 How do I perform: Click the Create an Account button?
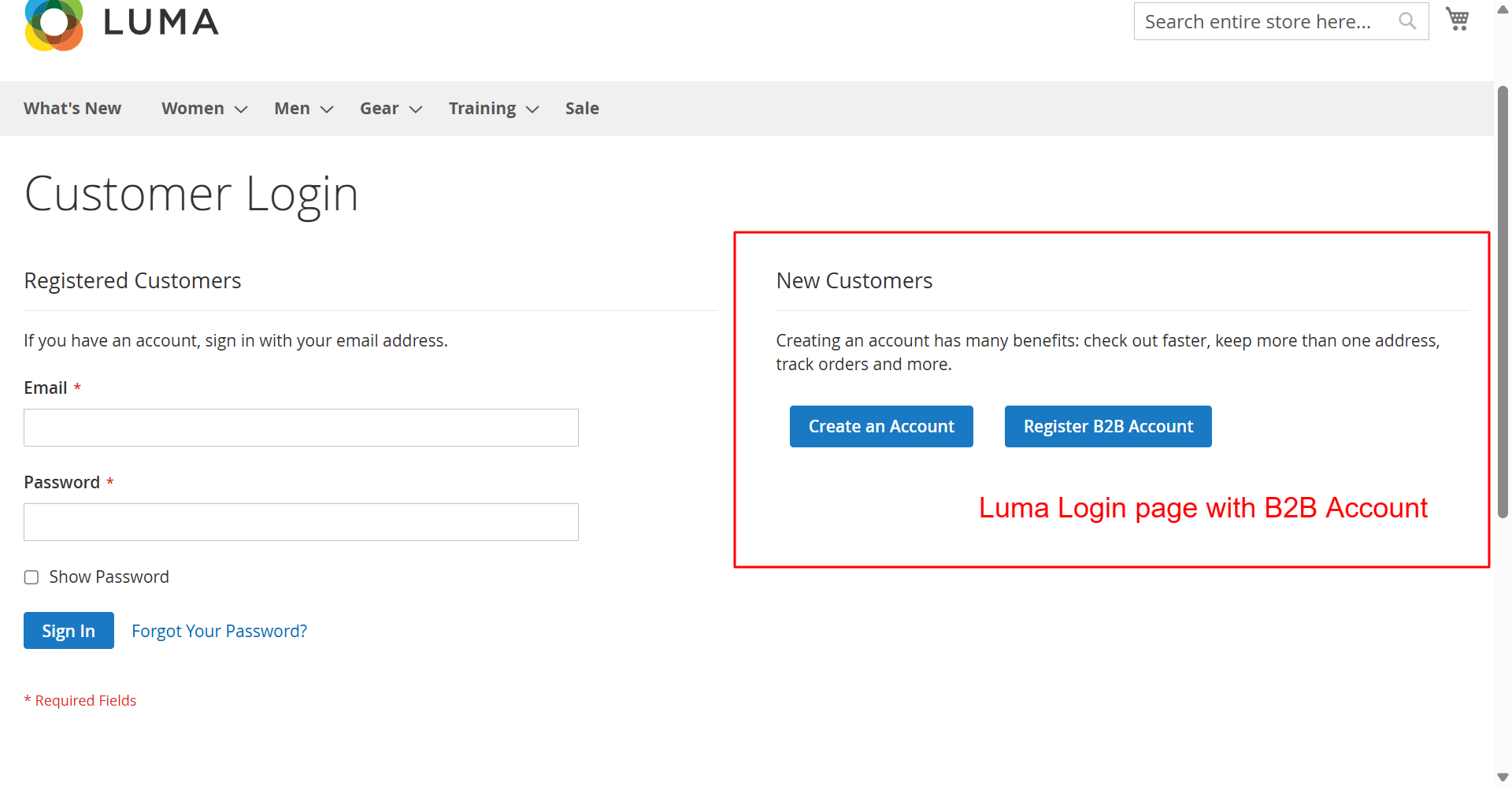click(881, 426)
